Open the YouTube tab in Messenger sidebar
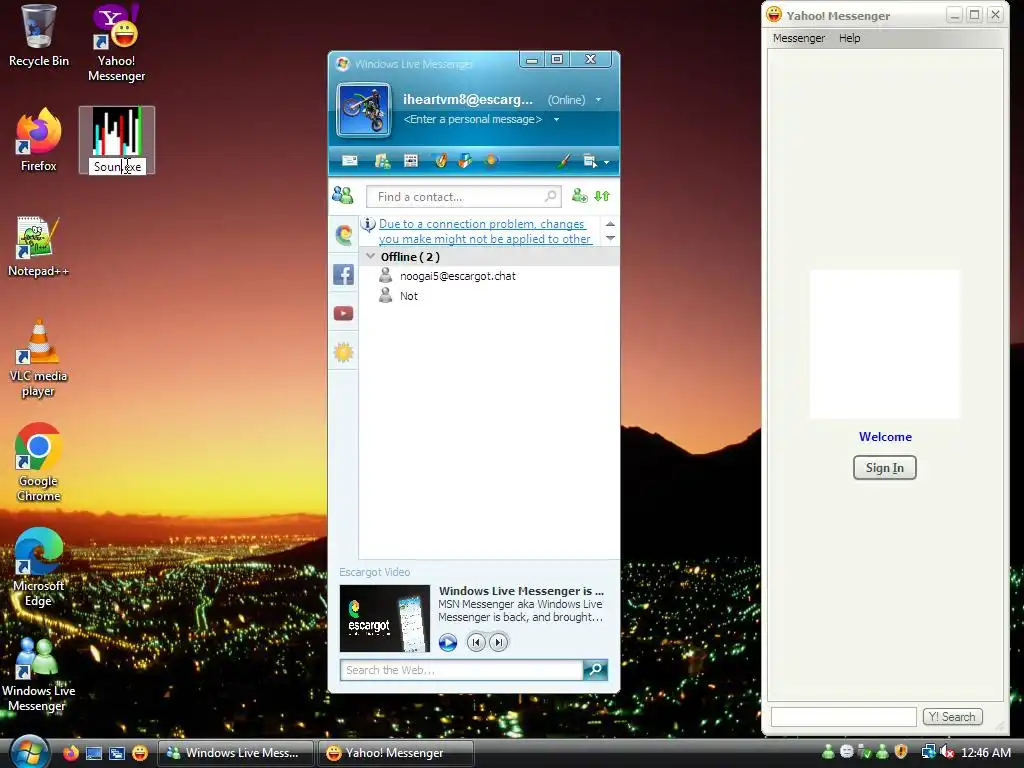The image size is (1024, 768). (344, 313)
